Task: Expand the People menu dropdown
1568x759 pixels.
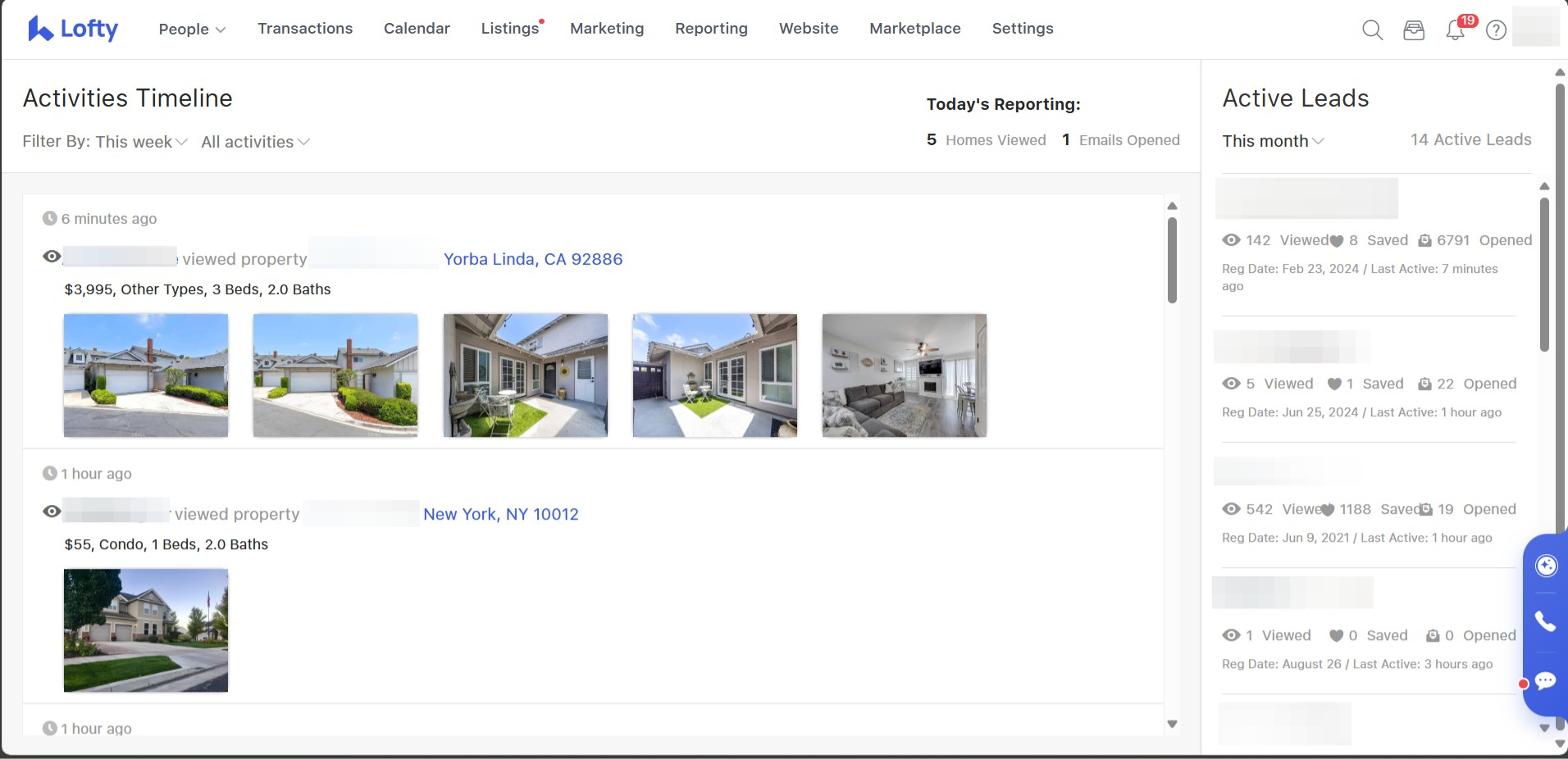Action: click(x=192, y=29)
